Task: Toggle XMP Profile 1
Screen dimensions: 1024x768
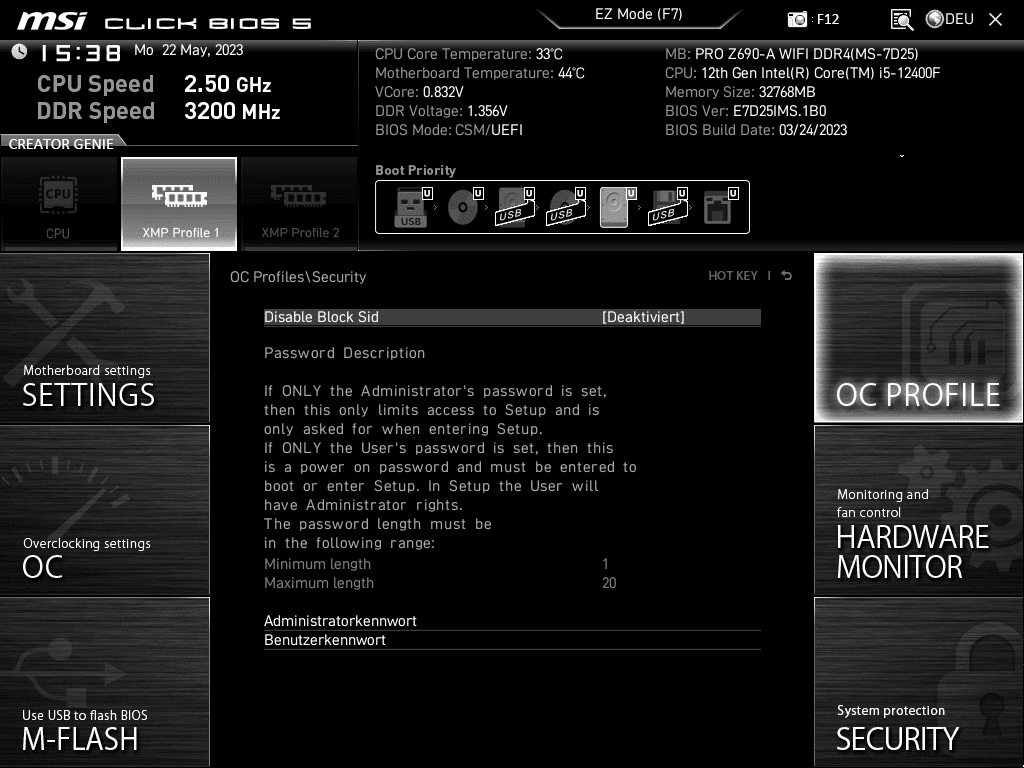Action: 179,204
